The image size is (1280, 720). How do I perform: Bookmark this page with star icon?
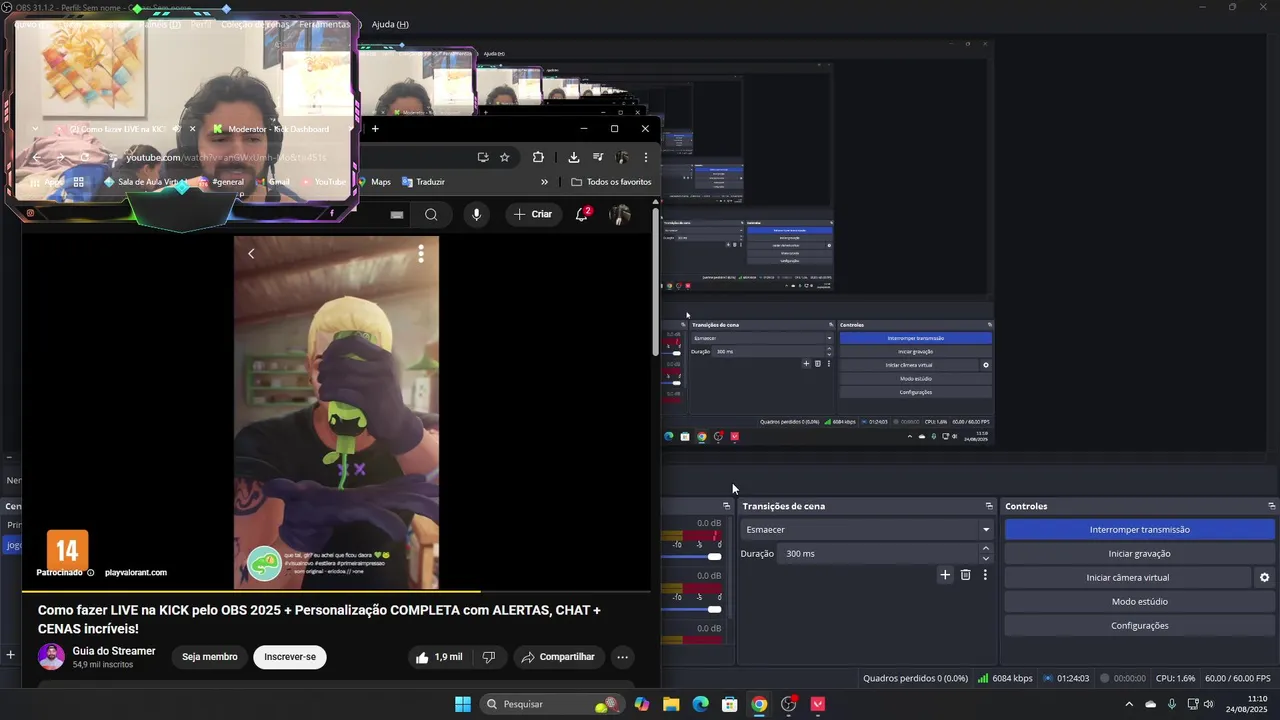coord(505,157)
